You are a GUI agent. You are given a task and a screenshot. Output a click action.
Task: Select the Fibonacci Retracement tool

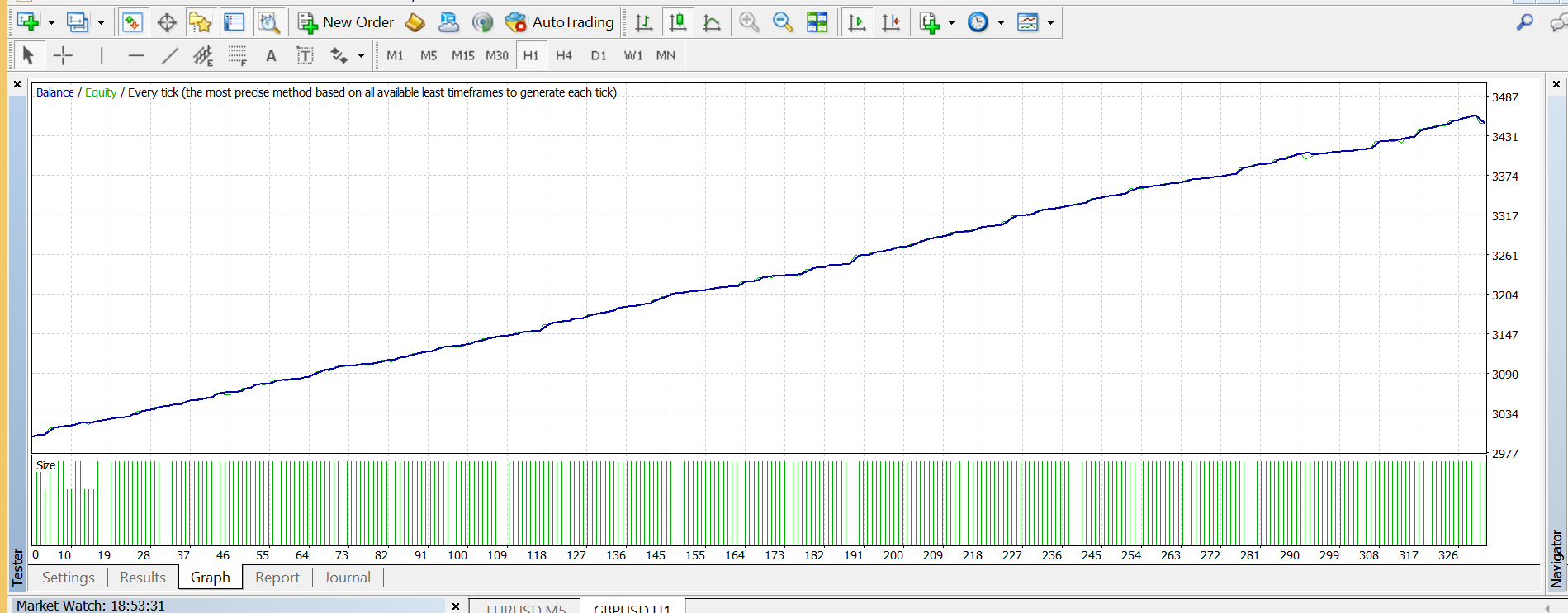click(238, 55)
